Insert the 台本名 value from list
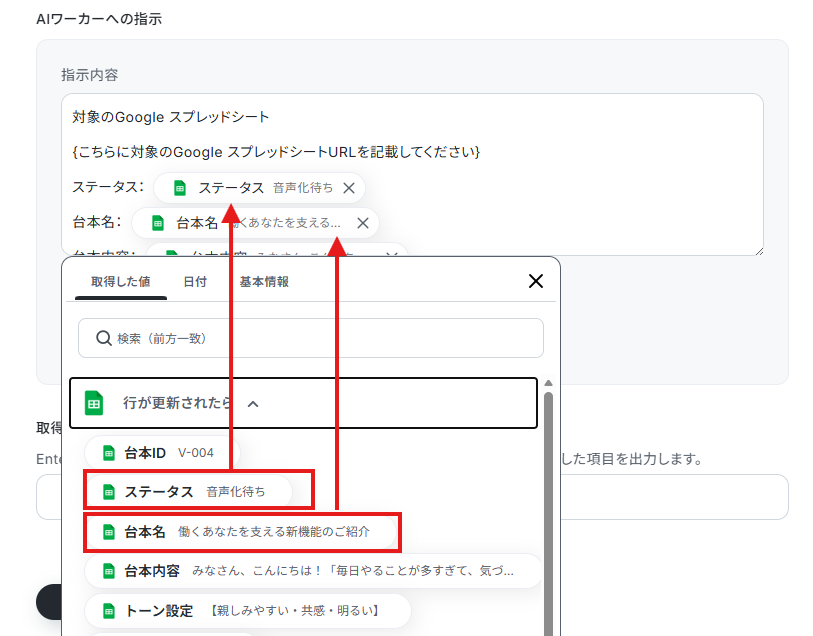Viewport: 813px width, 636px height. point(241,532)
